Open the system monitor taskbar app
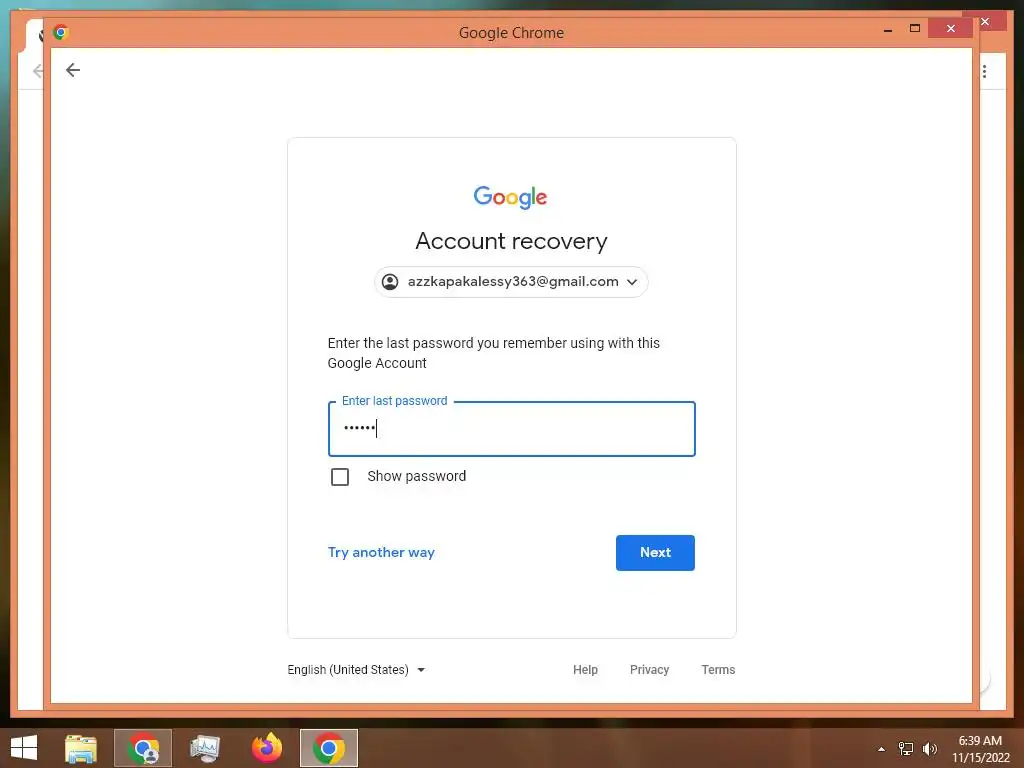 pyautogui.click(x=205, y=748)
